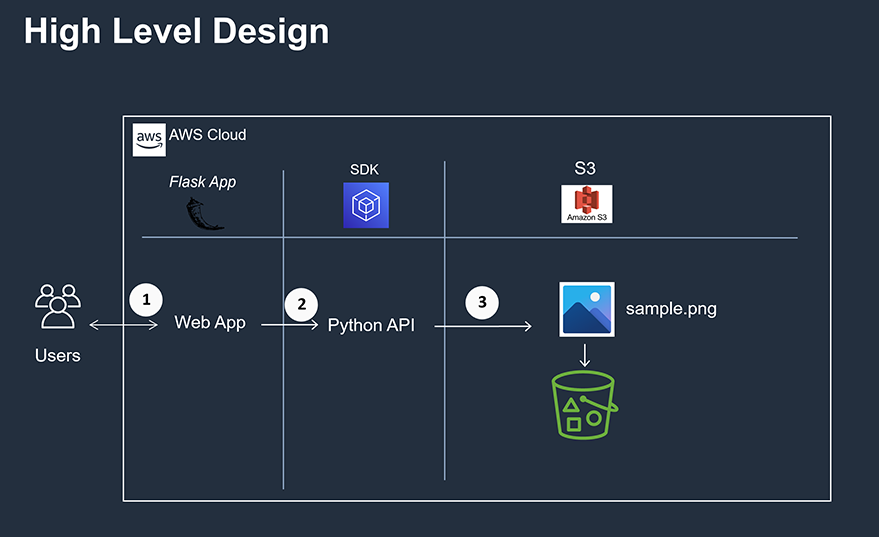Image resolution: width=879 pixels, height=537 pixels.
Task: Click the 'Web App' text
Action: [210, 322]
